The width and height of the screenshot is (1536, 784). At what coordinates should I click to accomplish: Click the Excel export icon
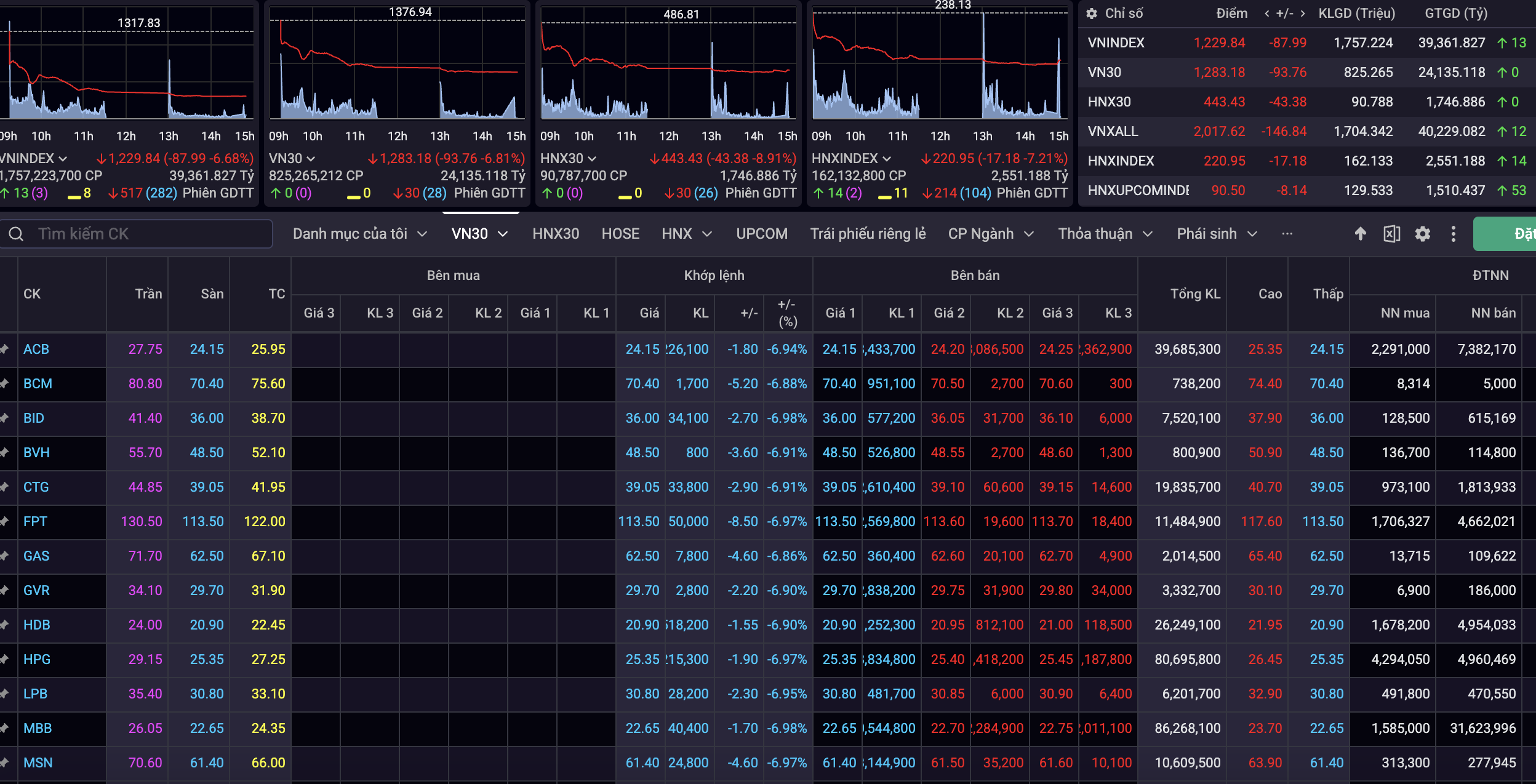pos(1391,234)
